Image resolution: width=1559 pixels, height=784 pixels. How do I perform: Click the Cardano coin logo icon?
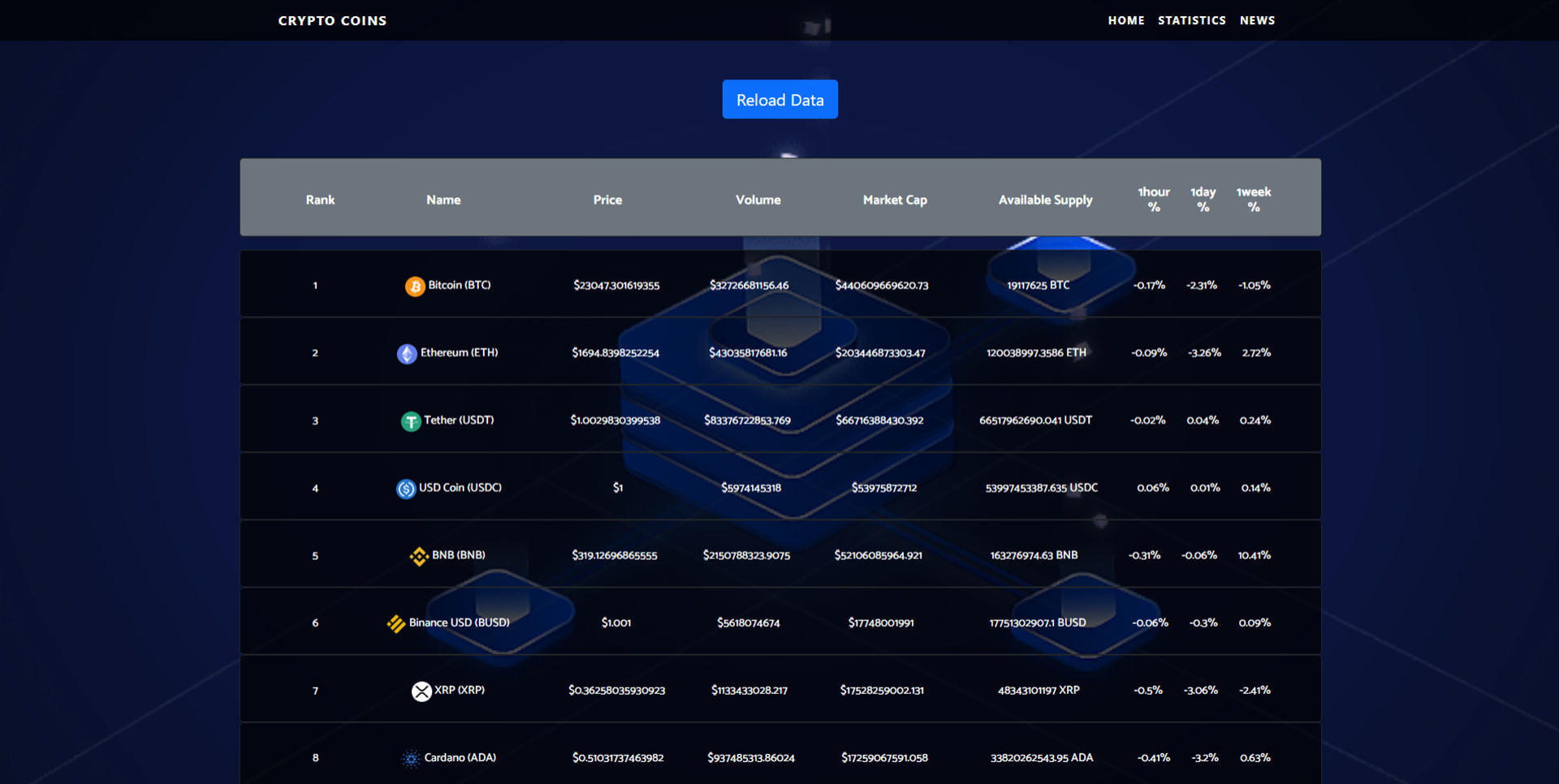(411, 759)
